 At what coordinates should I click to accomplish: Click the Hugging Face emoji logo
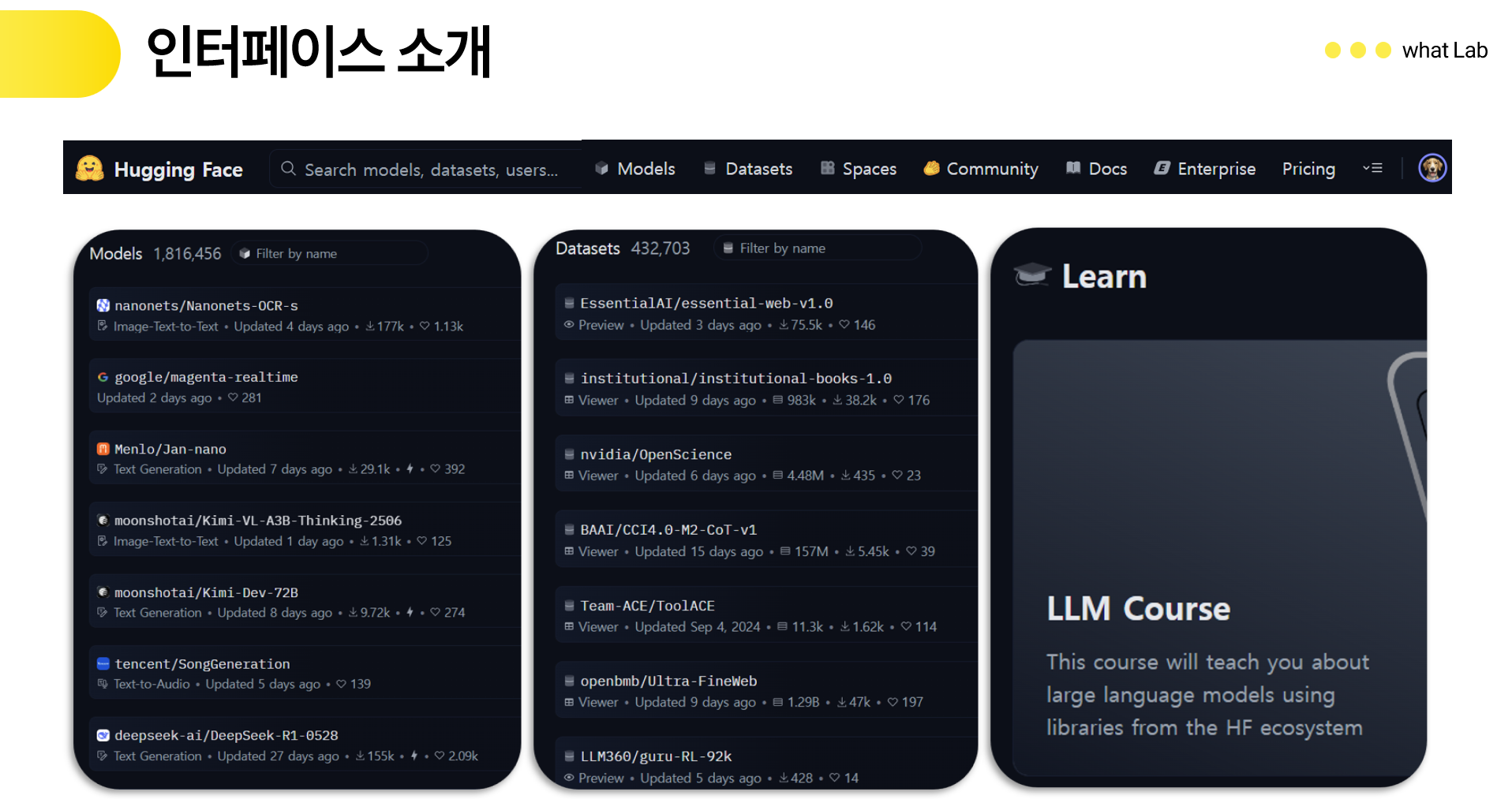(89, 168)
